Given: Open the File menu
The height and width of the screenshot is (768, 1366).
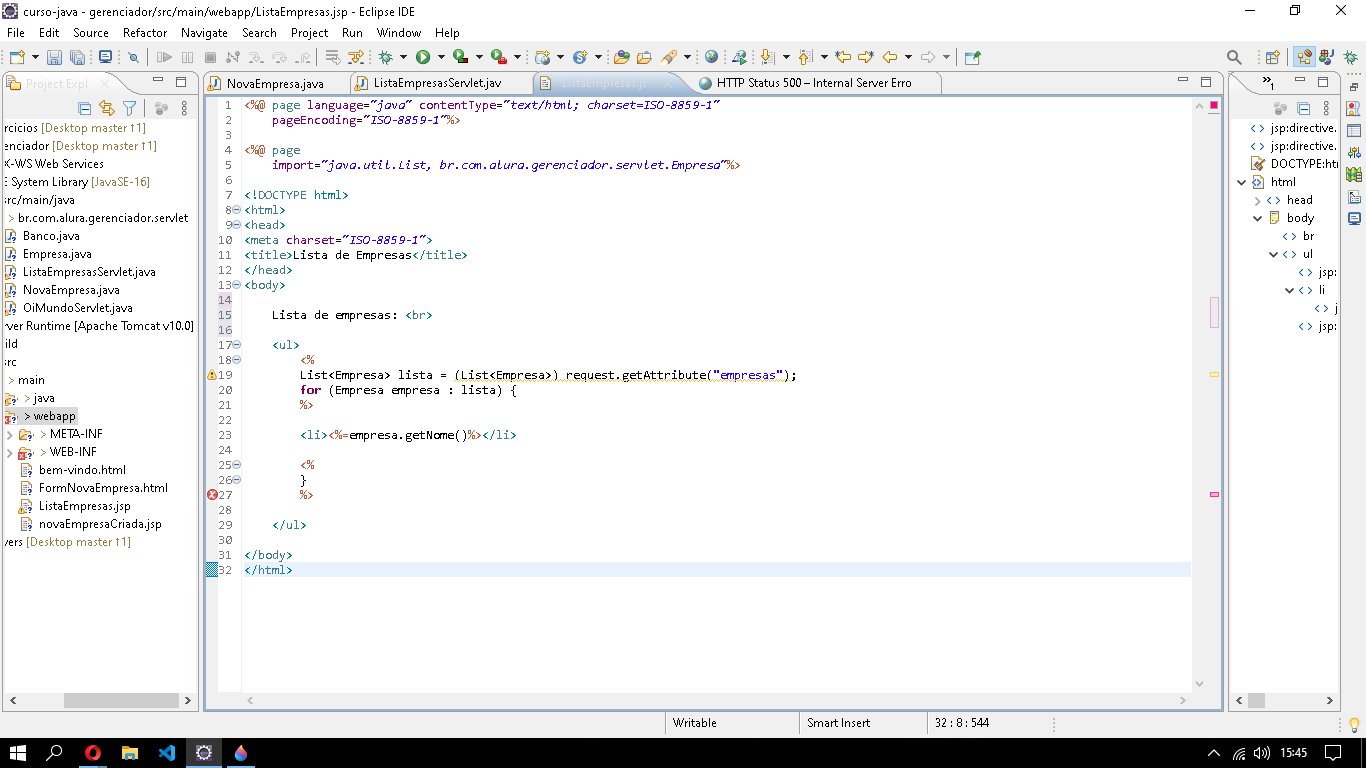Looking at the screenshot, I should [16, 33].
